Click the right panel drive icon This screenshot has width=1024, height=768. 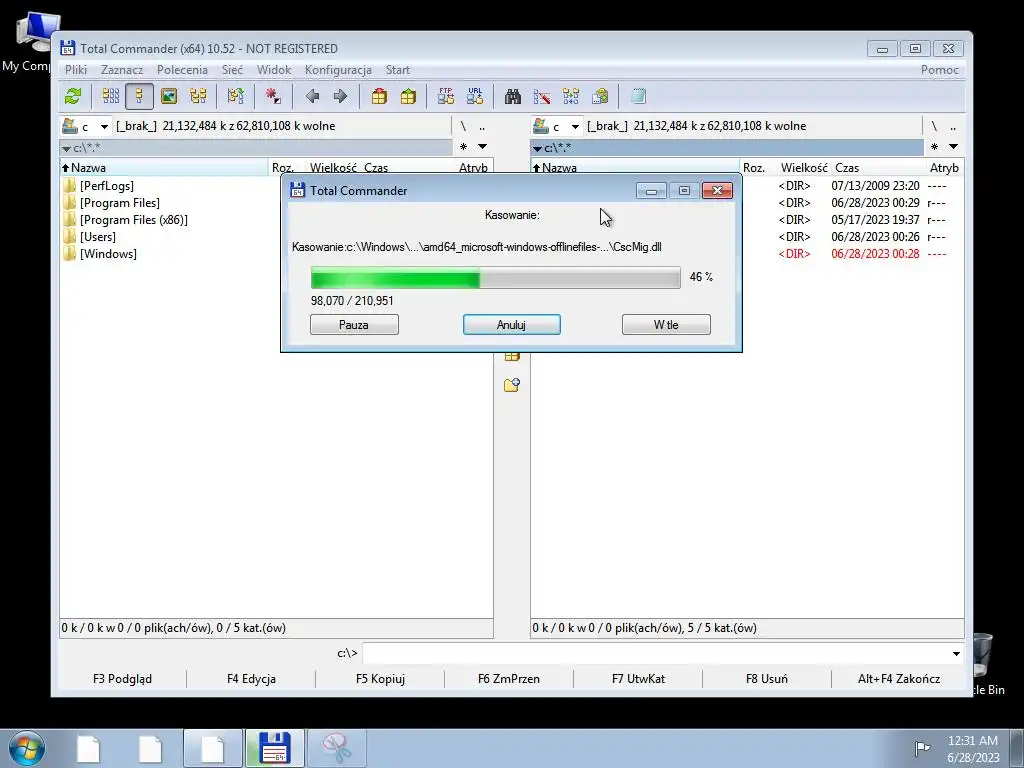540,125
